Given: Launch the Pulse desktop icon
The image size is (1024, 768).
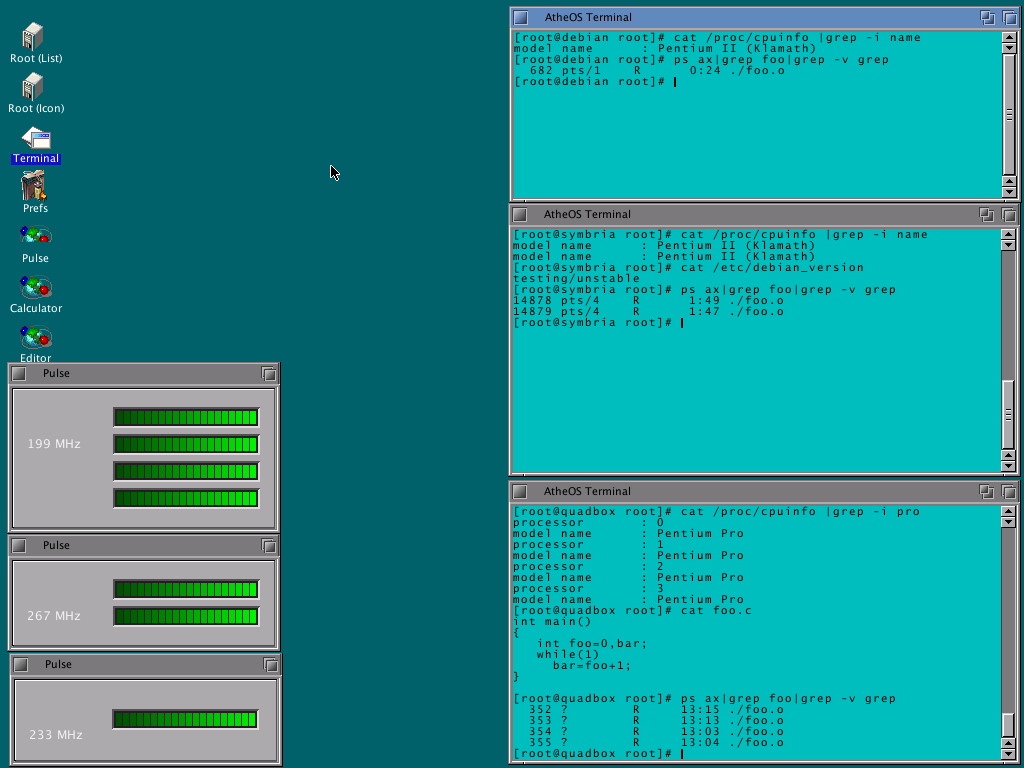Looking at the screenshot, I should pyautogui.click(x=35, y=237).
